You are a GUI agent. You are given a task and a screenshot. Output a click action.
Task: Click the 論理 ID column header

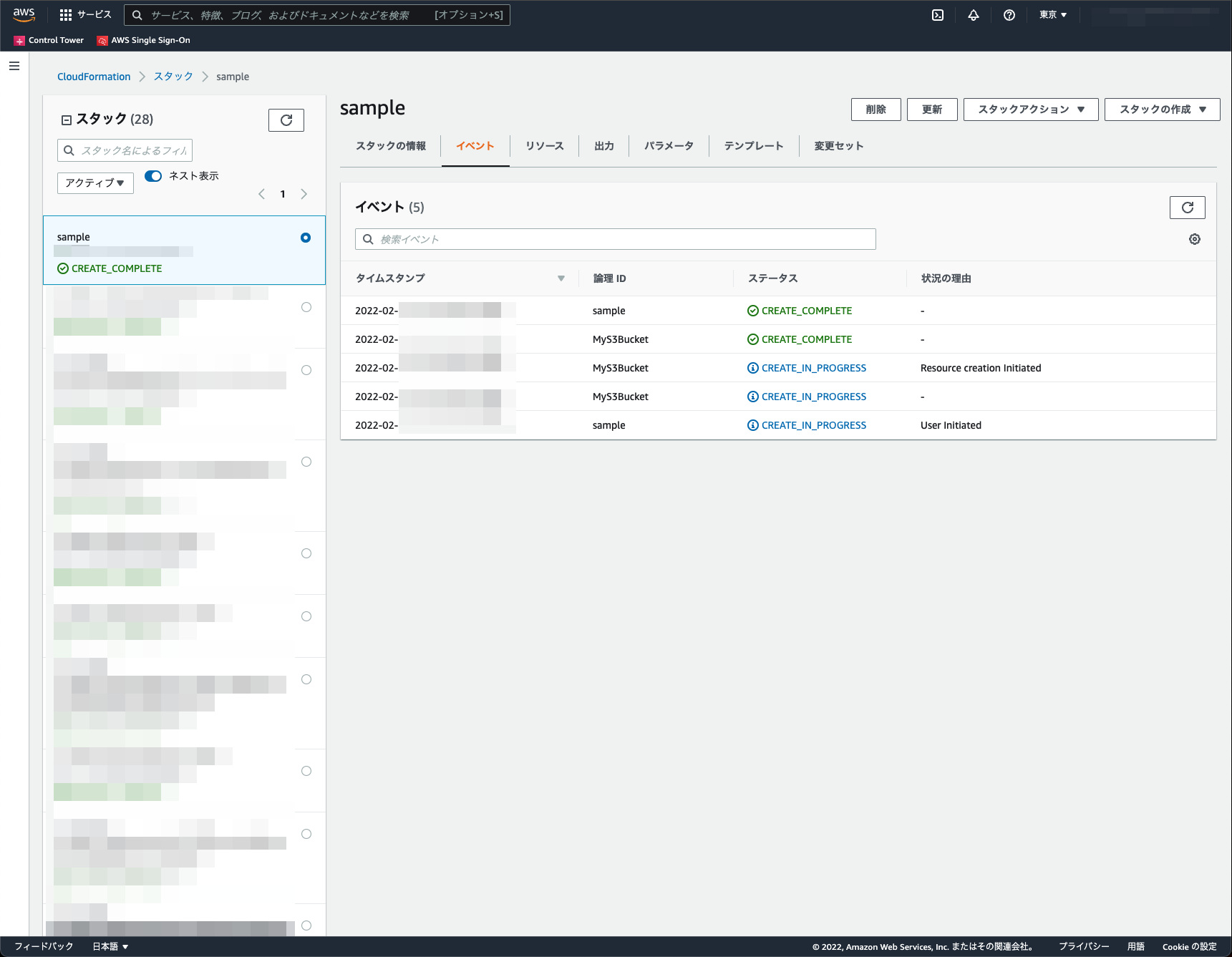pos(609,278)
